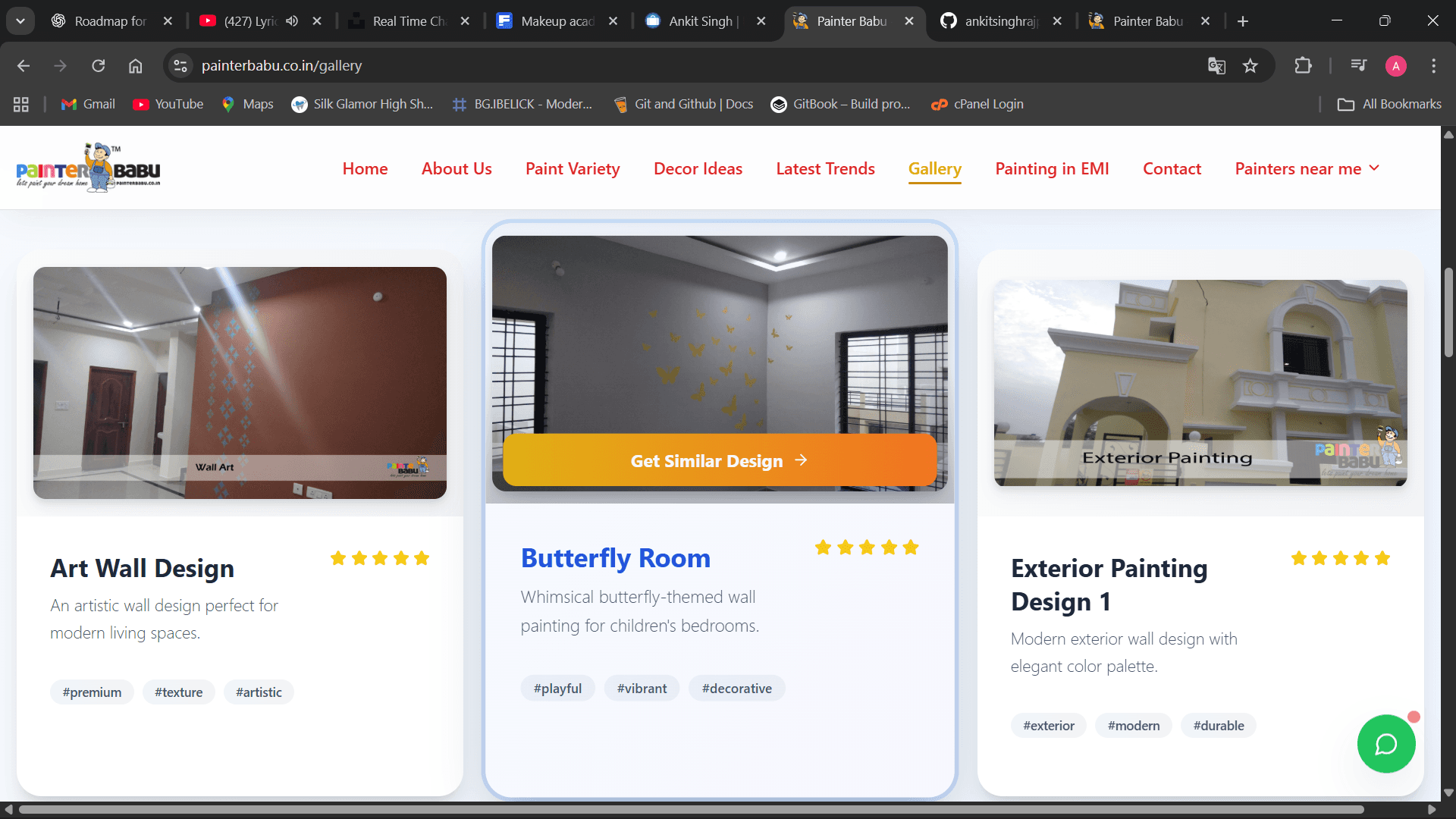Open the green chat bubble widget
The image size is (1456, 819).
coord(1385,744)
